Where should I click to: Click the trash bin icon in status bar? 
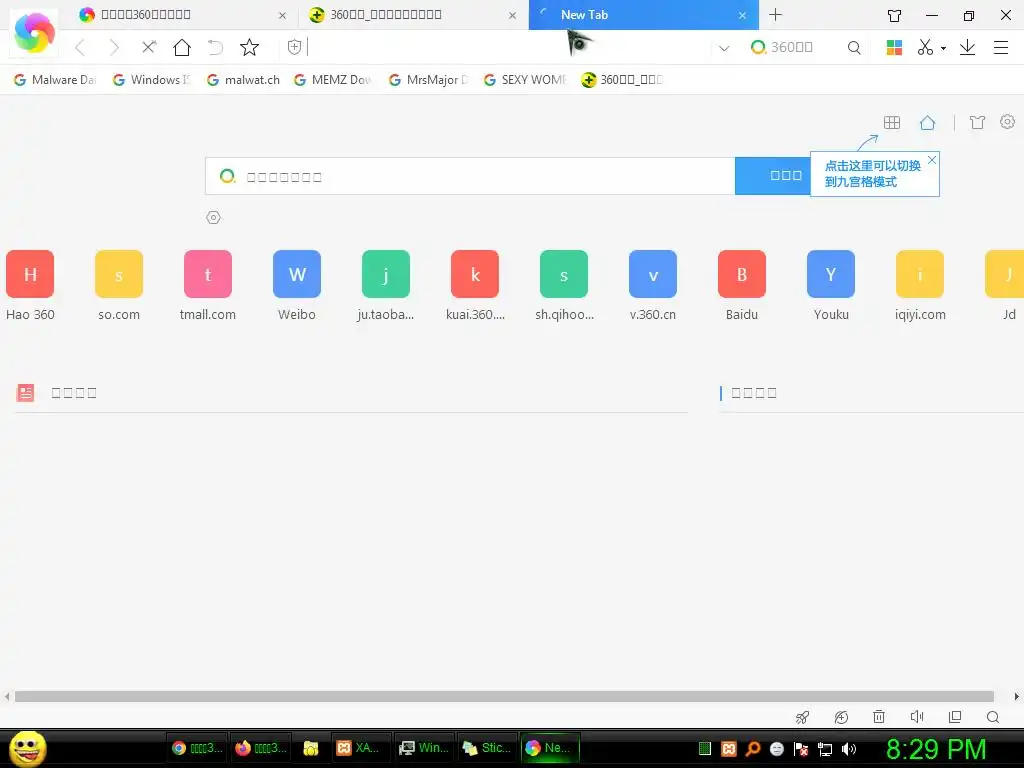(879, 716)
